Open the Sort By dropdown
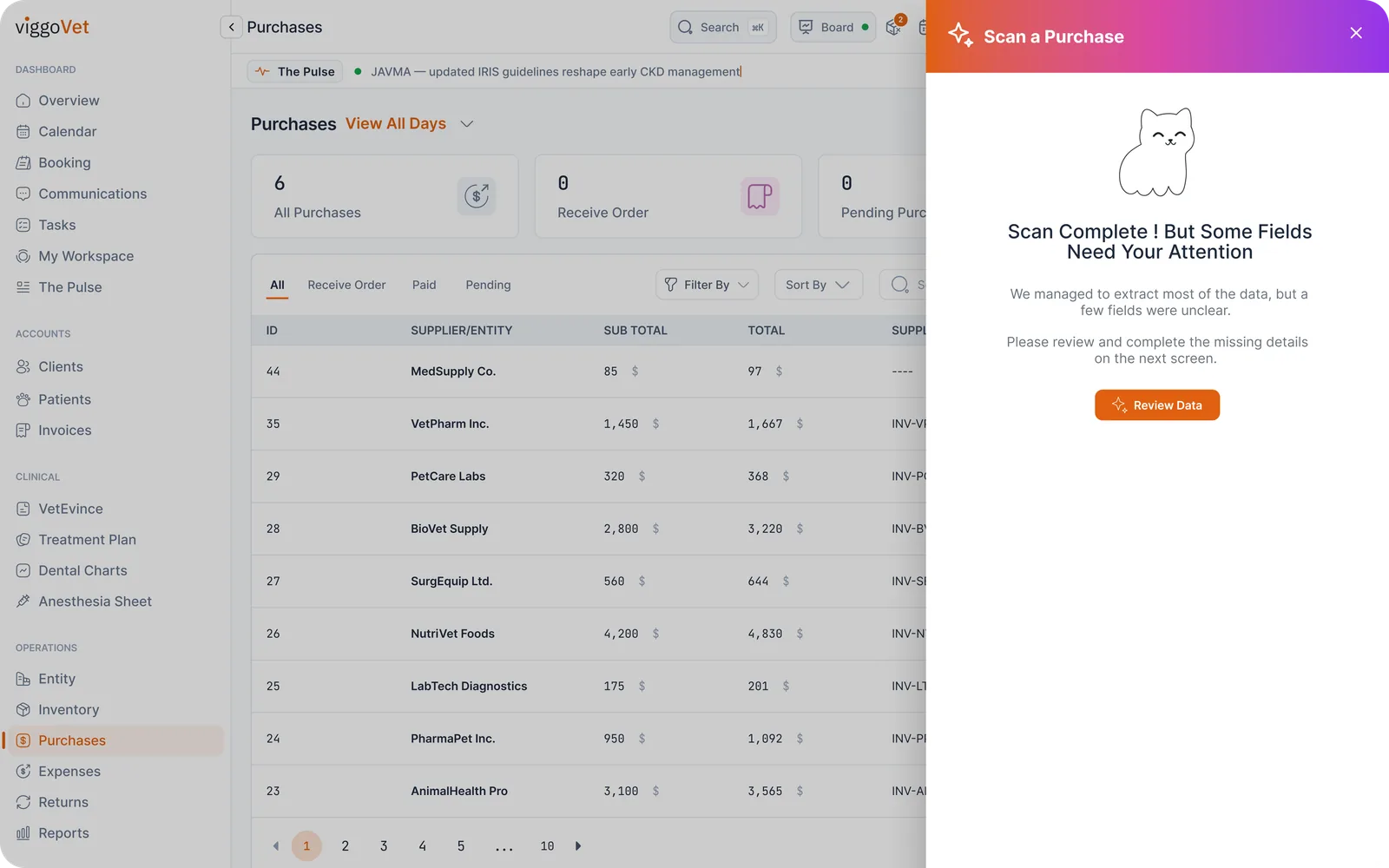 818,285
